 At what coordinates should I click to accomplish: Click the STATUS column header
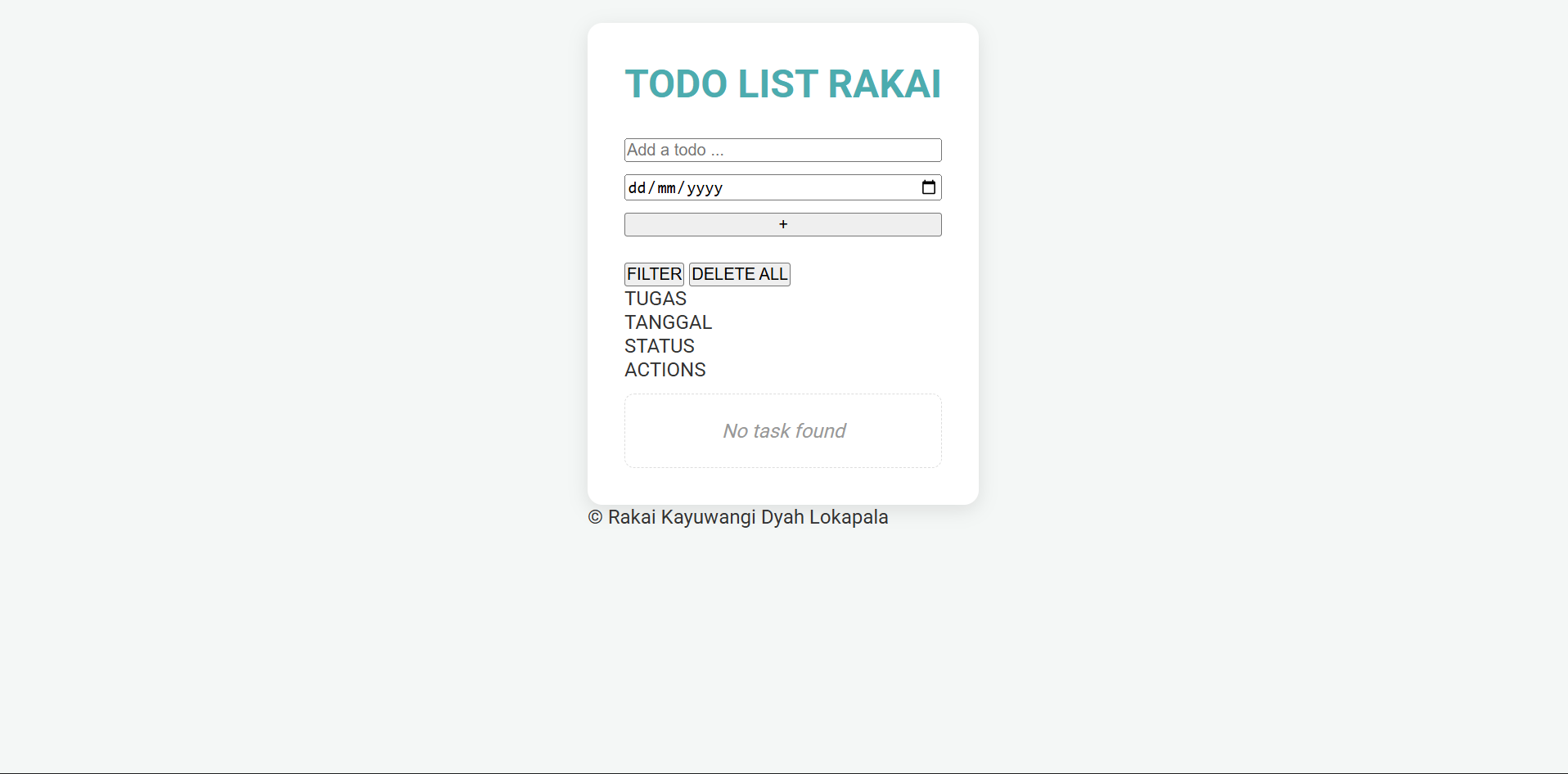click(x=659, y=346)
